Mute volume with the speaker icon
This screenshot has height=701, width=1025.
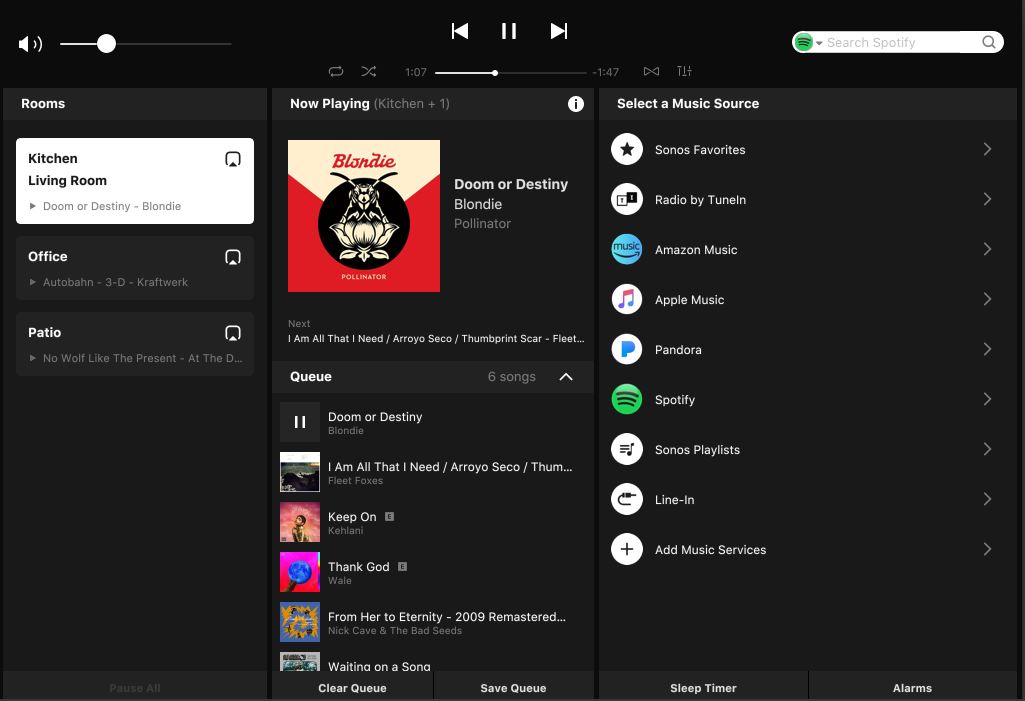click(x=30, y=44)
